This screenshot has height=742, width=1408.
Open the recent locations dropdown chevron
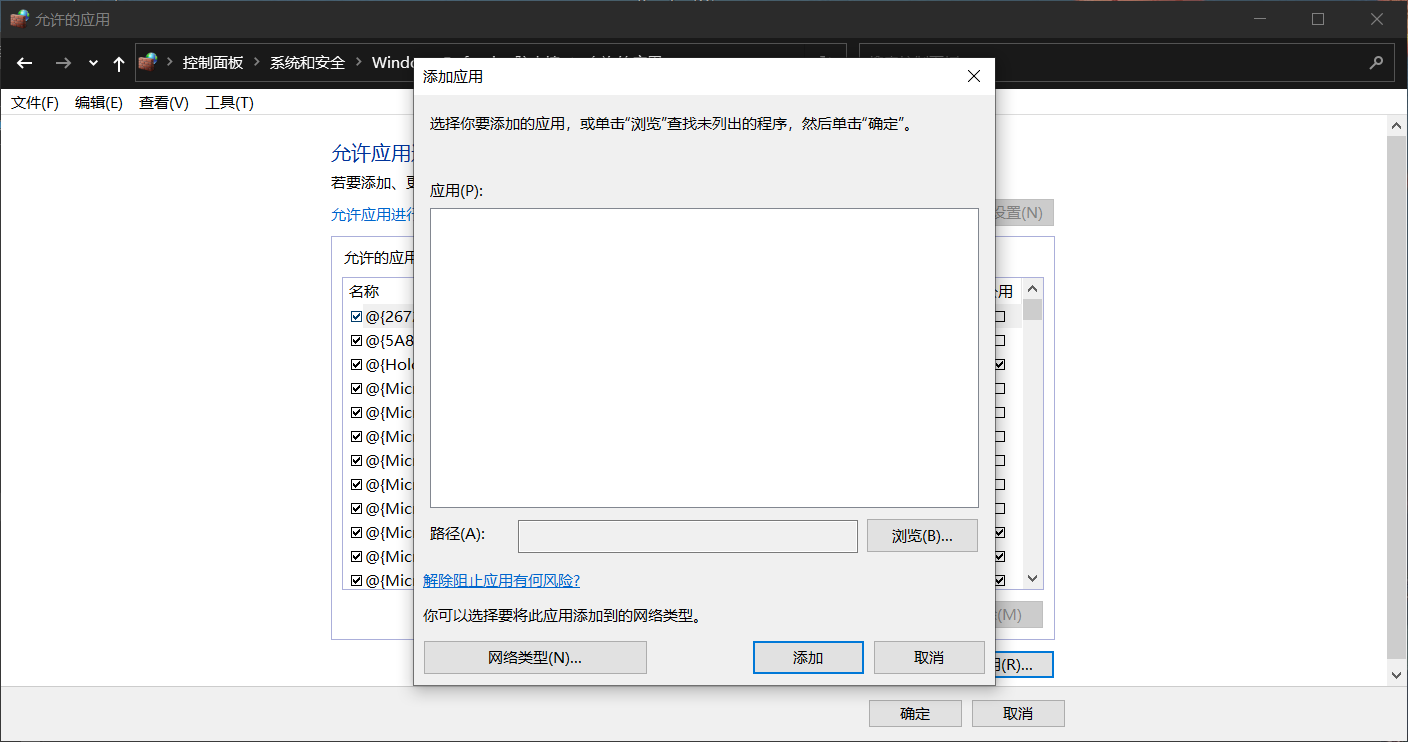[92, 63]
